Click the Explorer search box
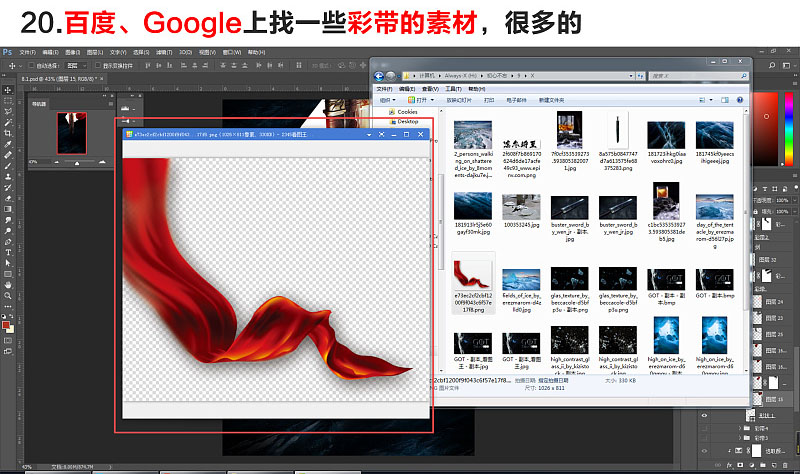 click(x=697, y=76)
